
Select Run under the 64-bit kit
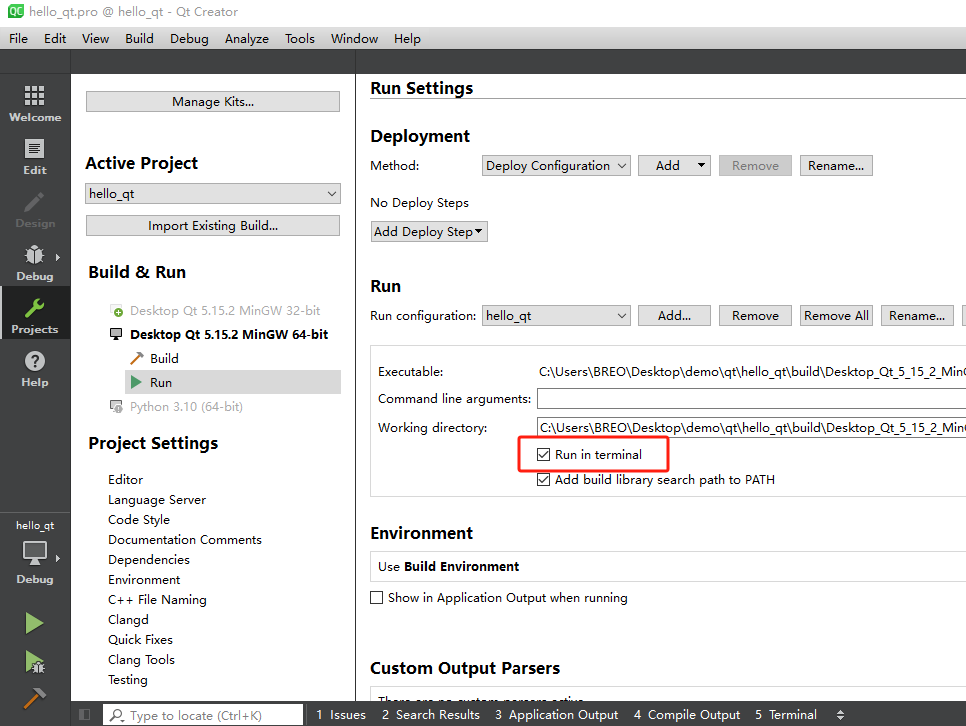[x=233, y=382]
